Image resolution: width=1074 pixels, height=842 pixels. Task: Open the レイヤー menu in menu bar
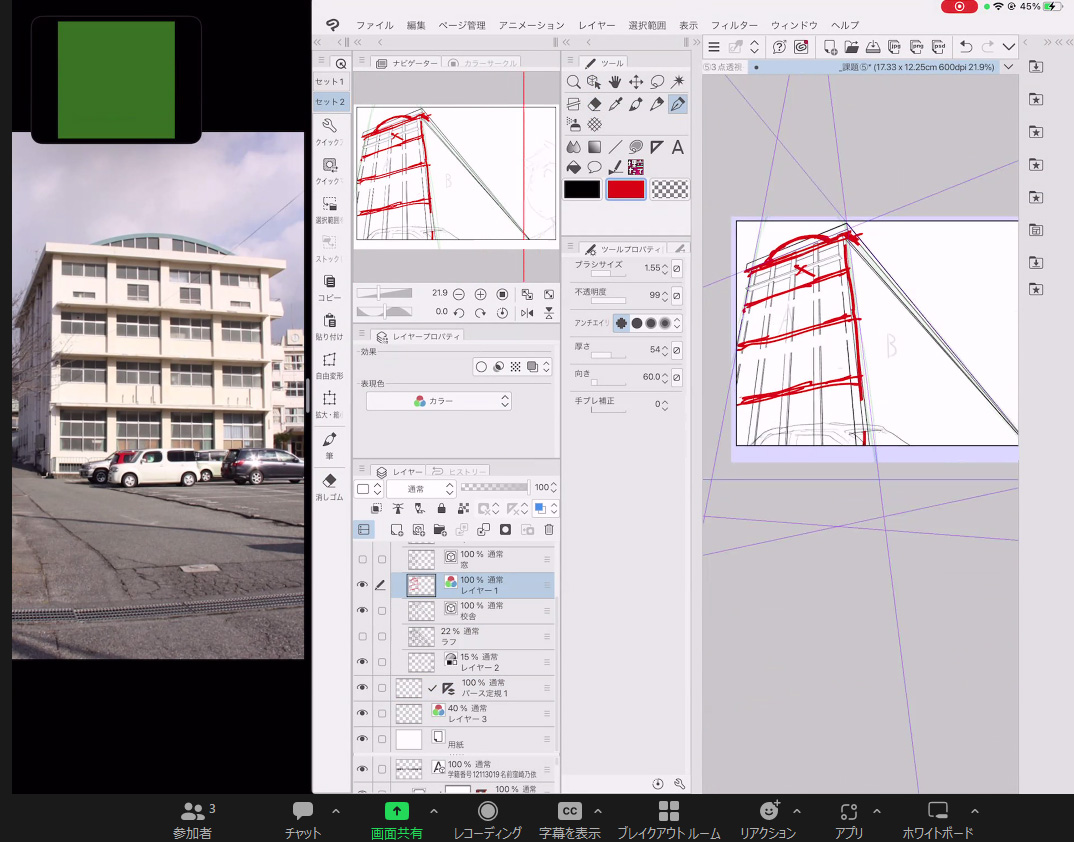(597, 25)
